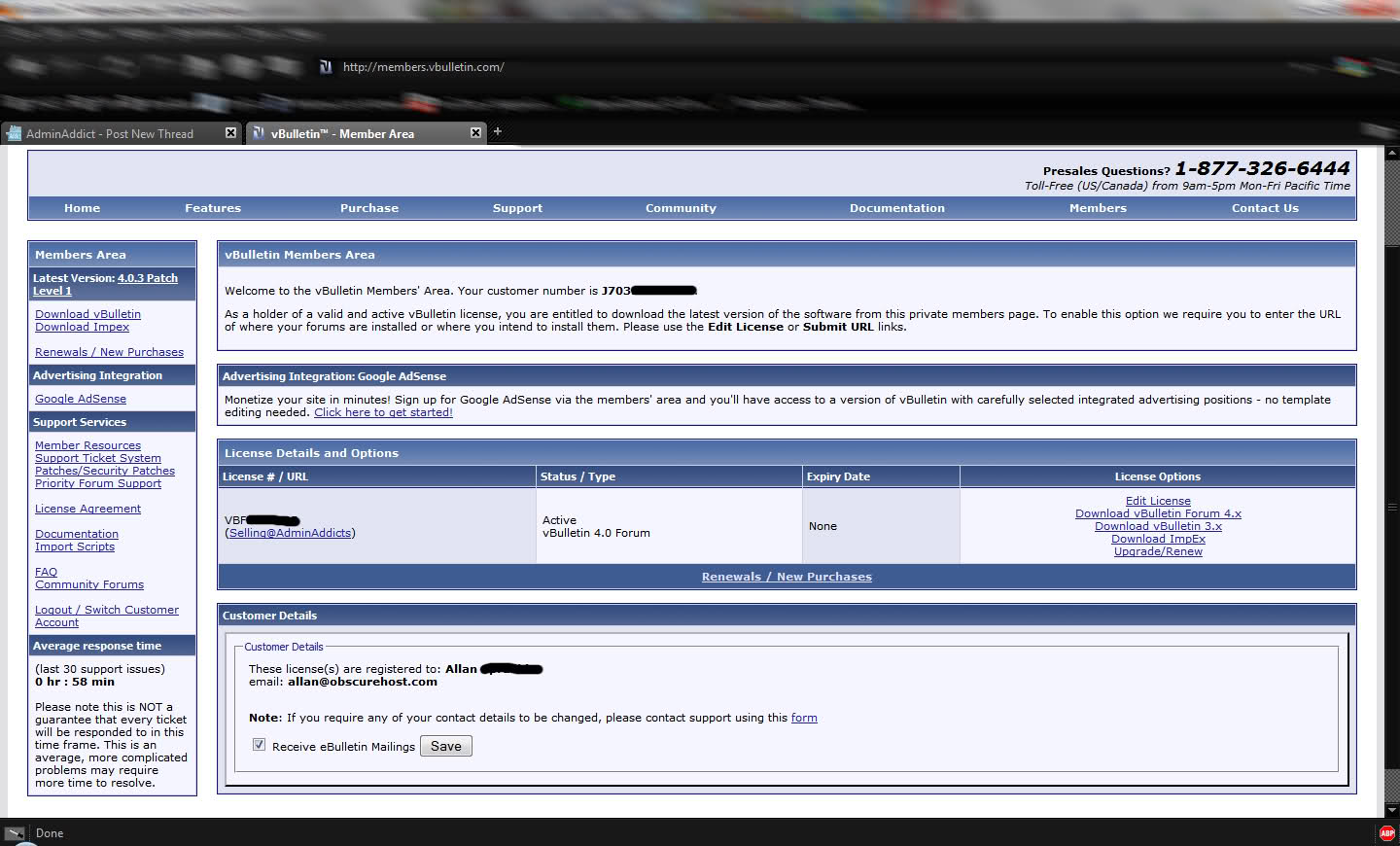Viewport: 1400px width, 846px height.
Task: Open the Member Resources link
Action: (87, 445)
